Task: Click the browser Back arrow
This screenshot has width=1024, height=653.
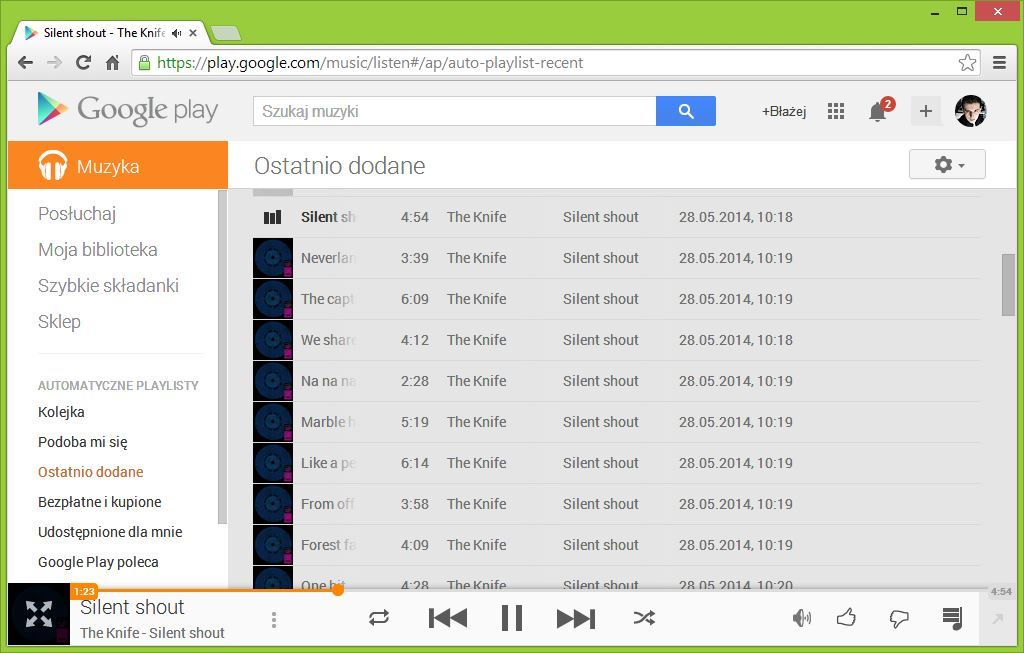Action: tap(25, 63)
